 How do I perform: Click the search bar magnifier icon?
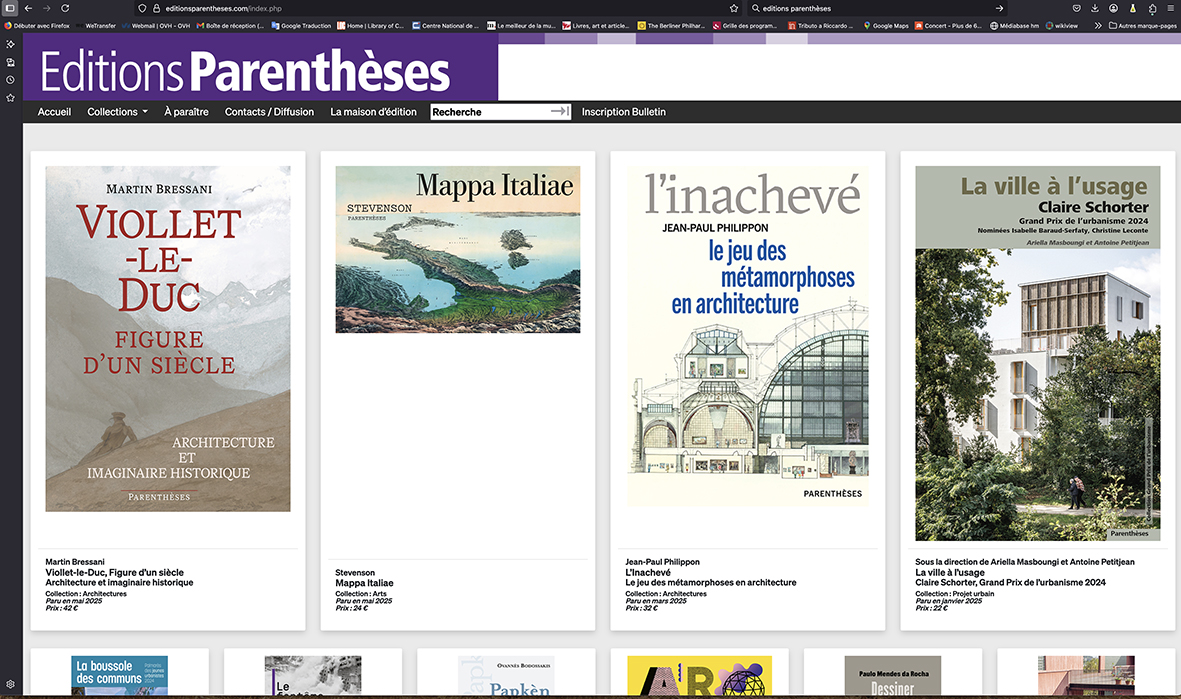(x=755, y=8)
